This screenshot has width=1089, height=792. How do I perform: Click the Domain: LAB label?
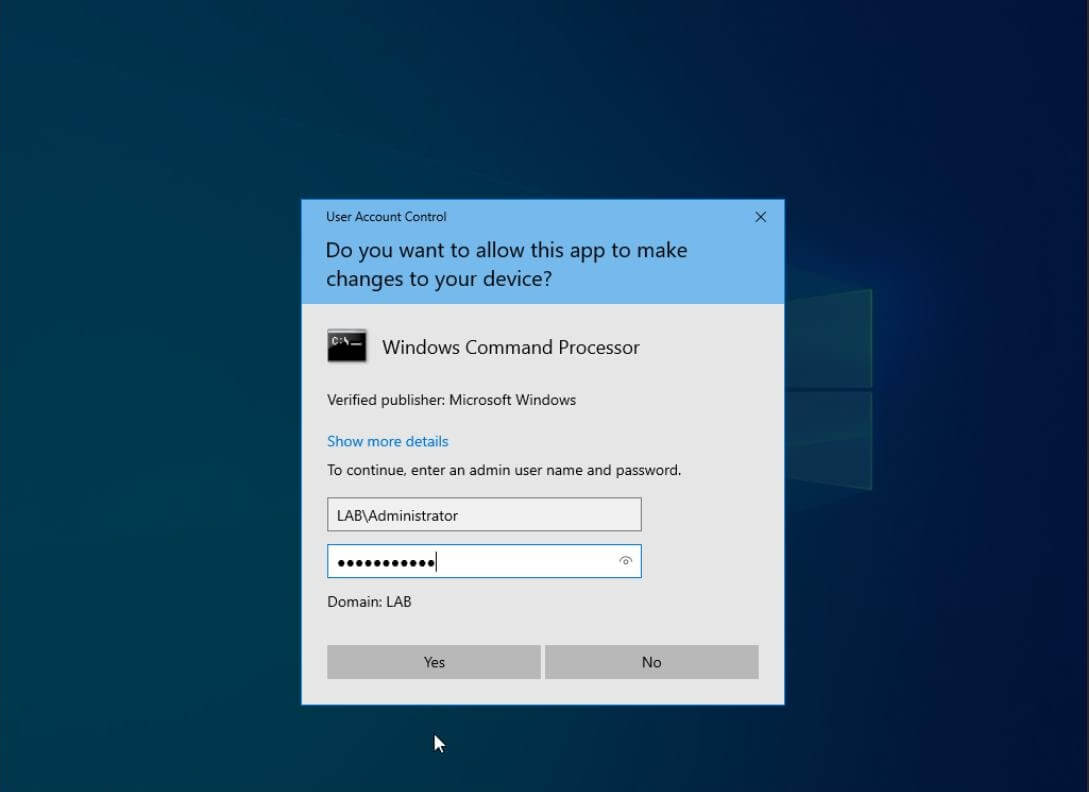tap(369, 602)
